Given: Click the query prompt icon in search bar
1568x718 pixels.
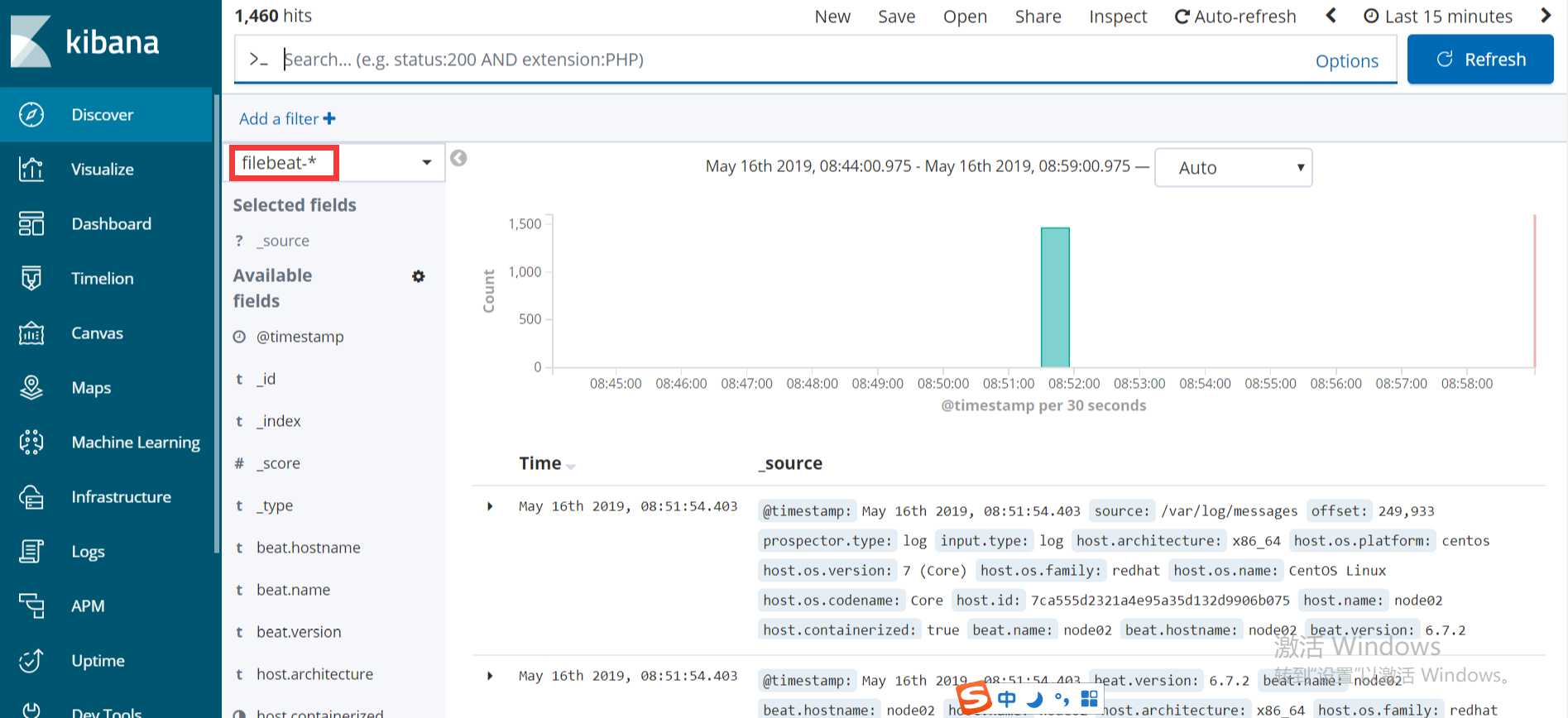Looking at the screenshot, I should [258, 60].
